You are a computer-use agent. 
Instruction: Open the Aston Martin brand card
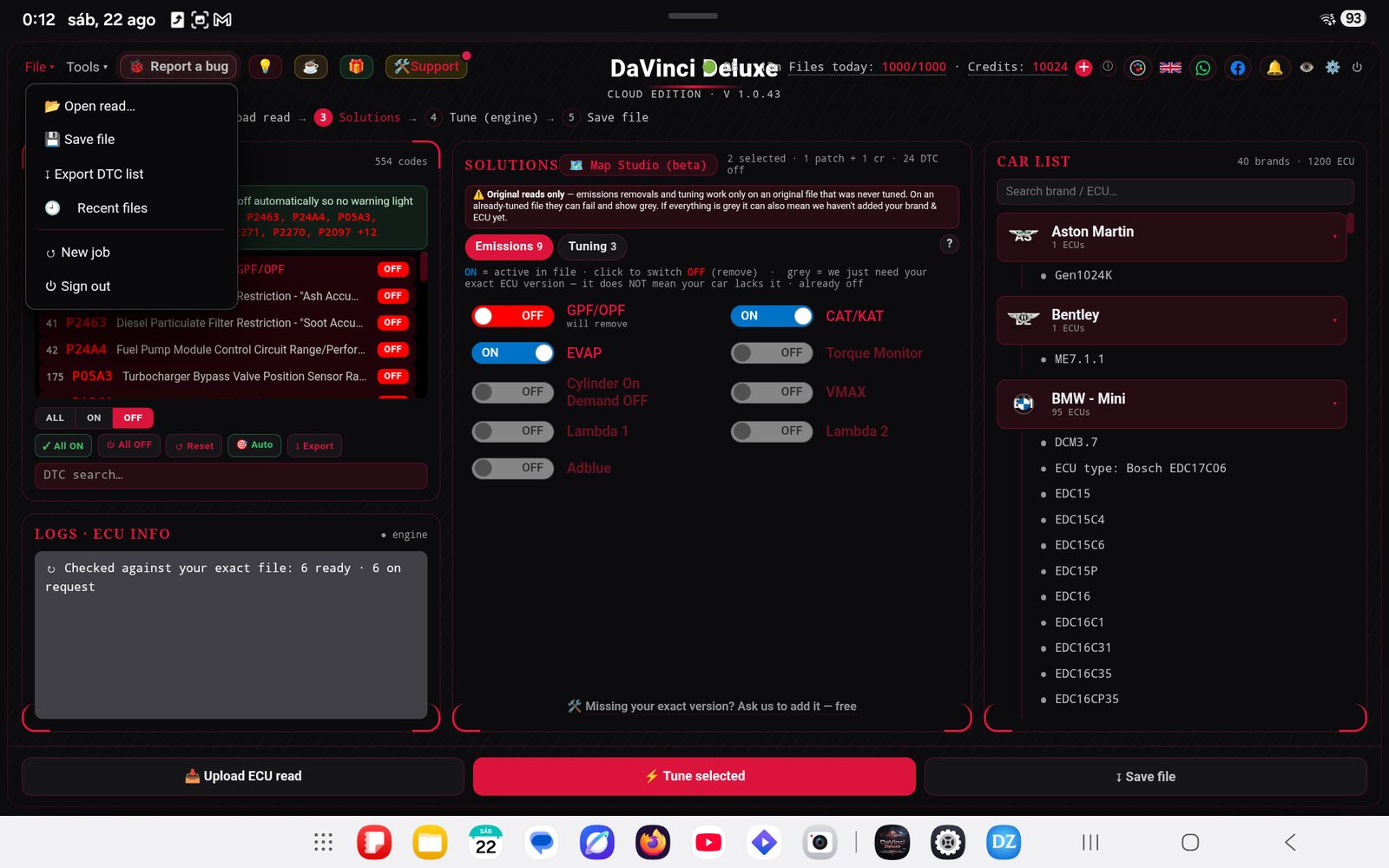1171,237
